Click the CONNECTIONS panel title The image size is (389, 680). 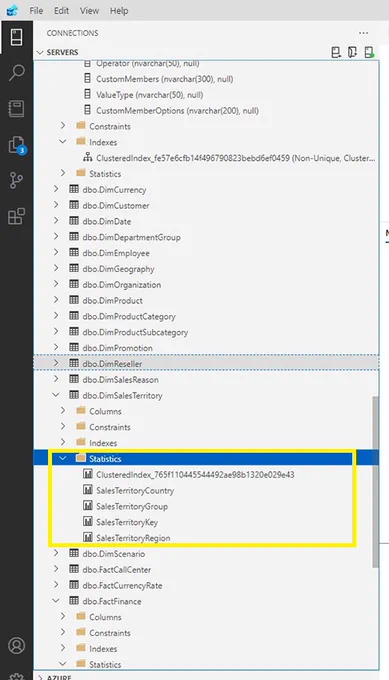click(72, 33)
